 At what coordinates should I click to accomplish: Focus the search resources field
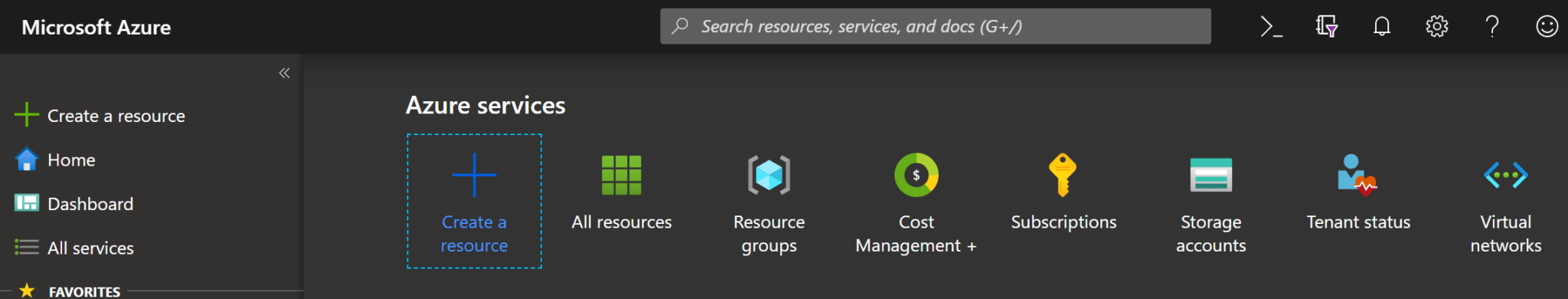coord(936,27)
